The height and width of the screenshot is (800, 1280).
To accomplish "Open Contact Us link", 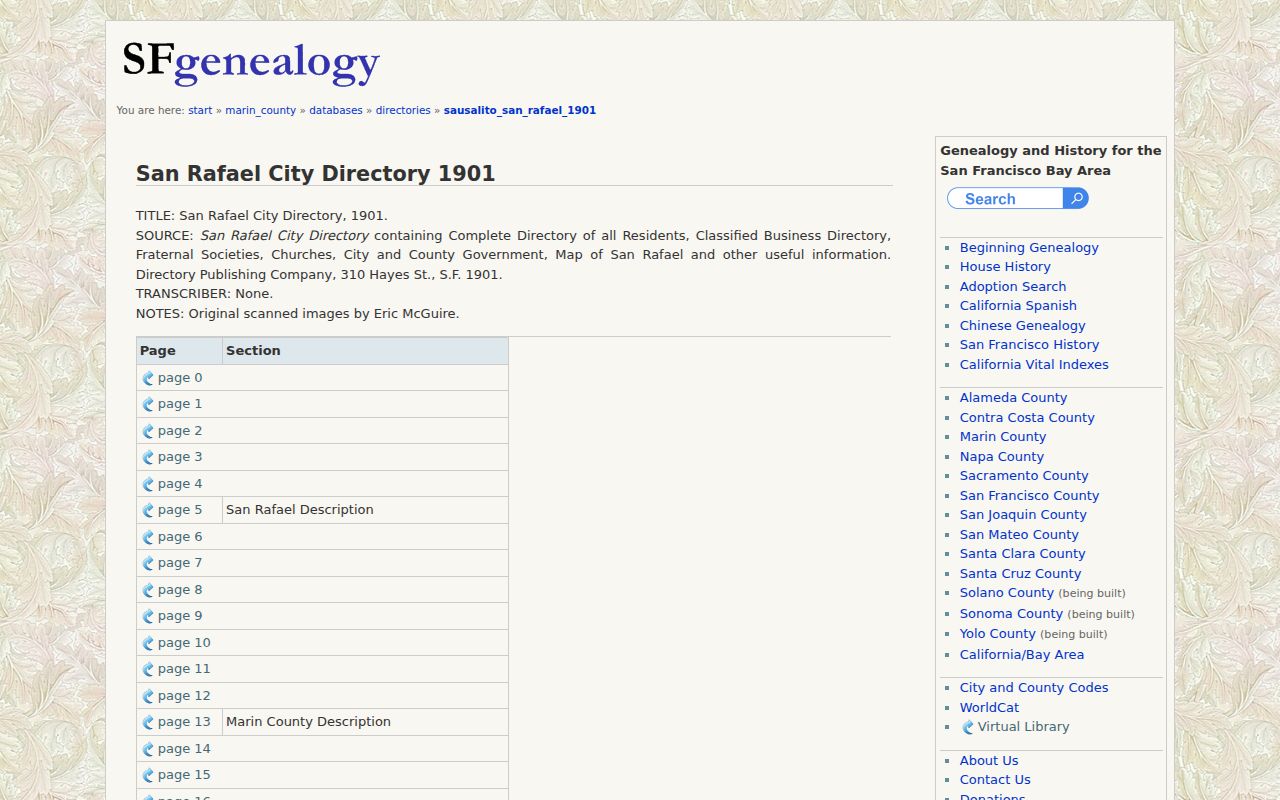I will coord(995,780).
